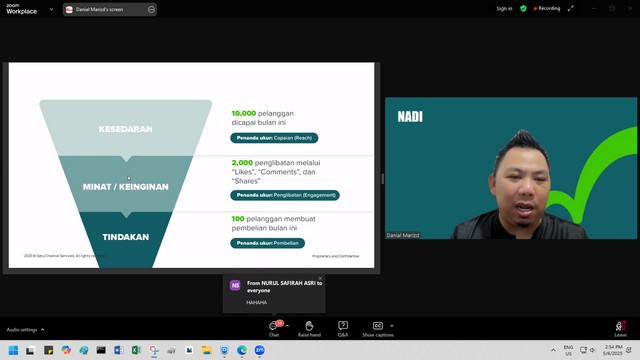Click the options icon on Danial Marizd's screen tab

(151, 9)
